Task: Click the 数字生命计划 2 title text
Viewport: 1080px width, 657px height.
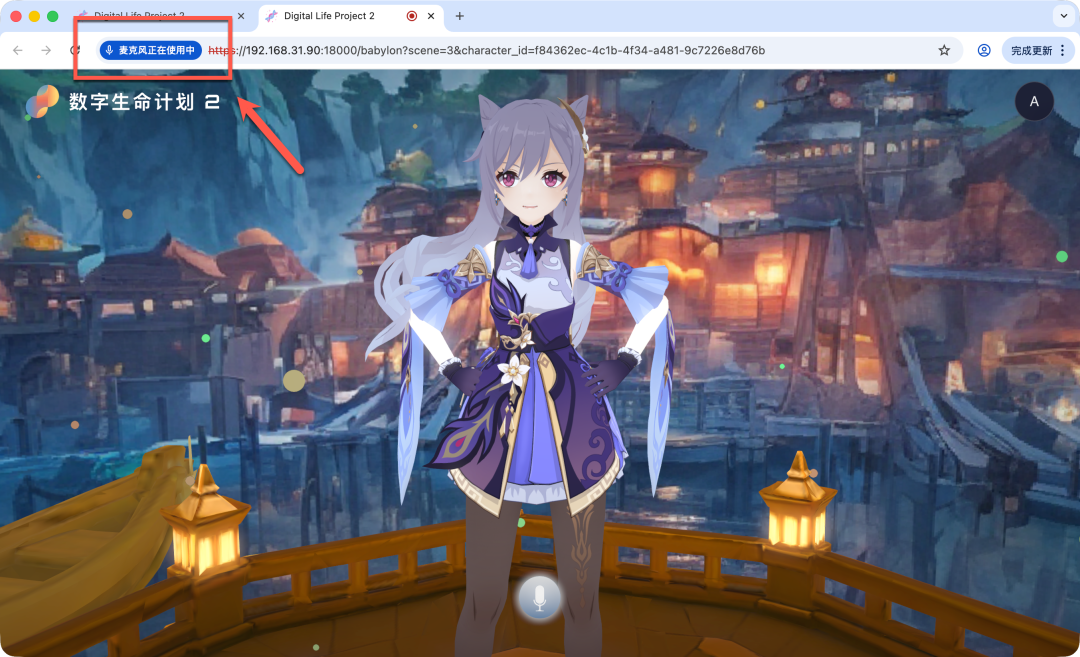Action: click(145, 102)
